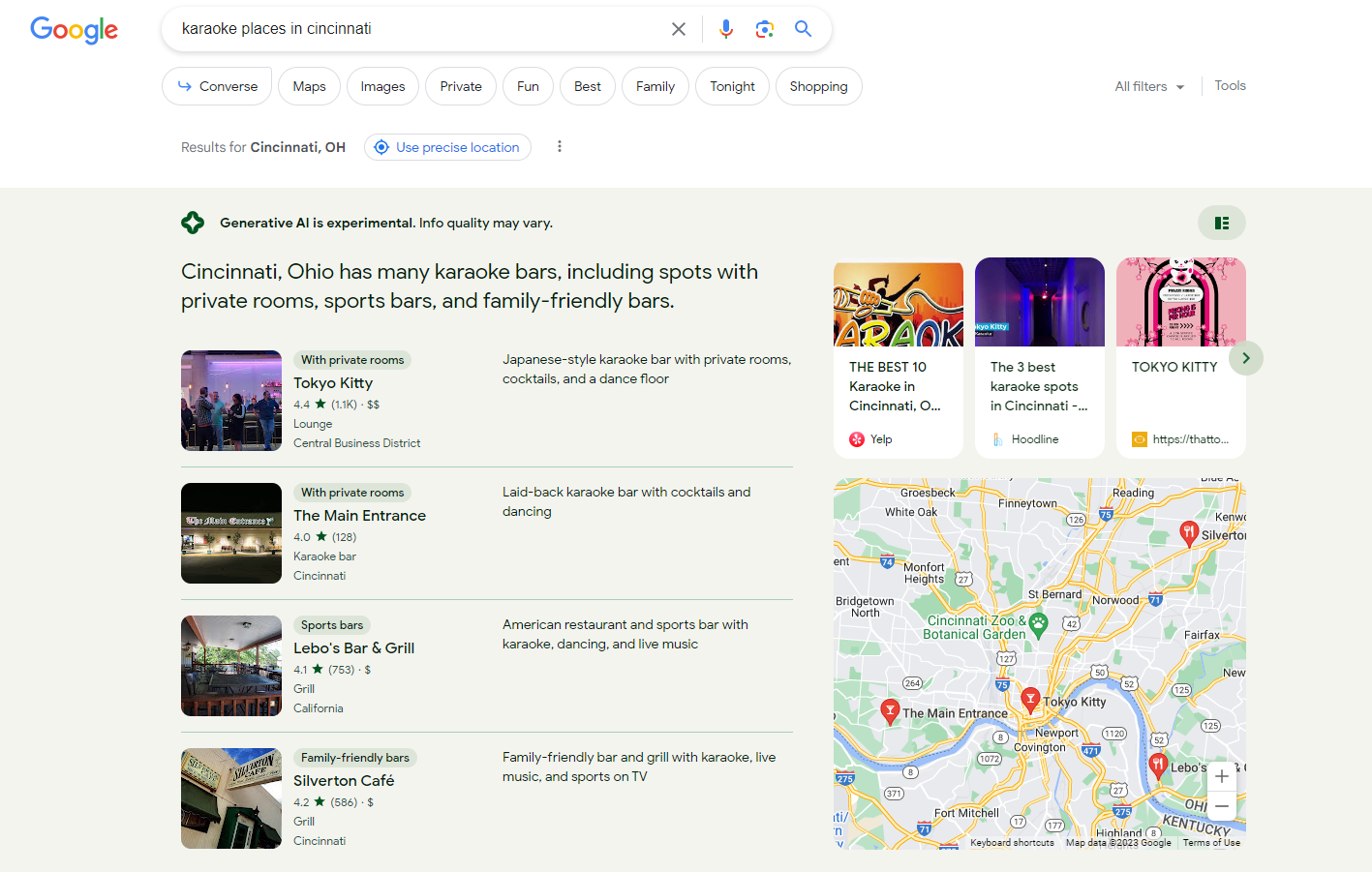This screenshot has height=872, width=1372.
Task: Start voice search with microphone icon
Action: [726, 29]
